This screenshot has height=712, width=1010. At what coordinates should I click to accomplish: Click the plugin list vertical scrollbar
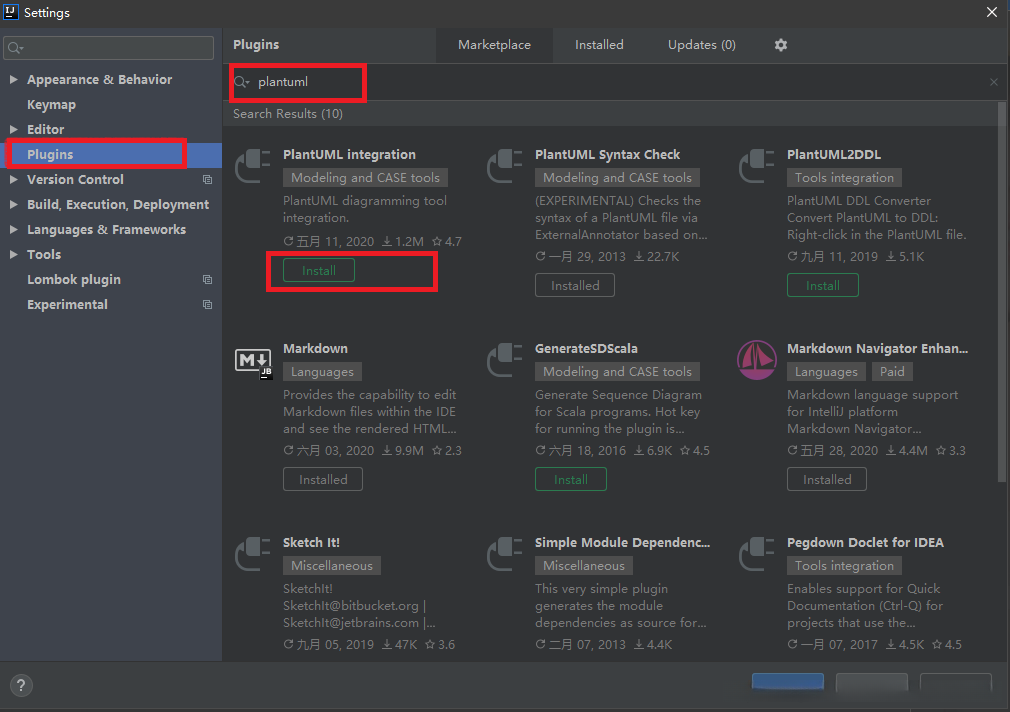coord(1002,291)
